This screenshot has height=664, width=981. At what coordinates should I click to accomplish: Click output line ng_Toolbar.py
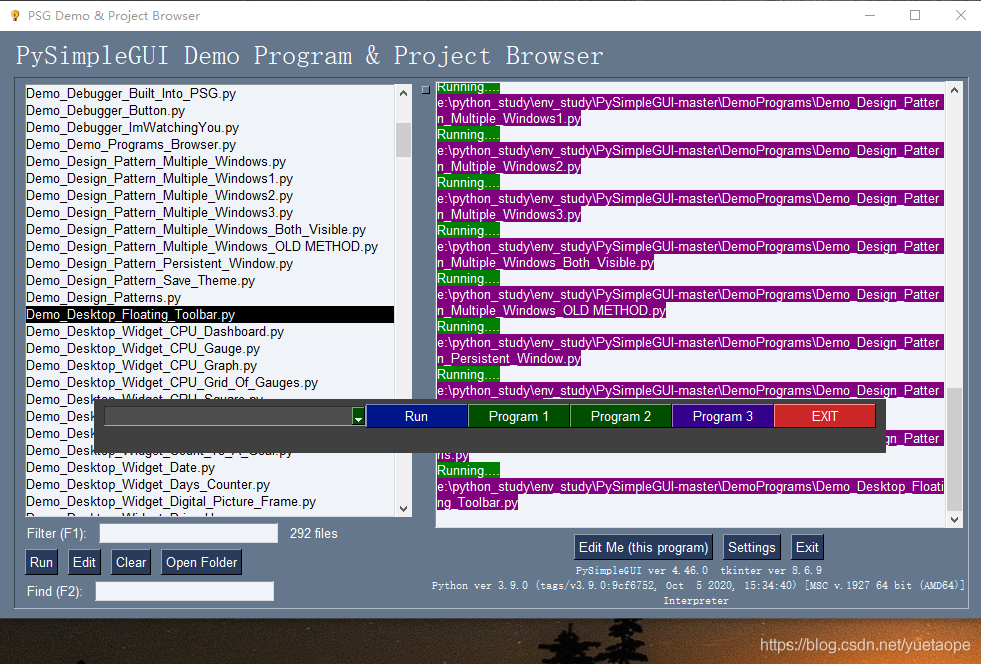[477, 503]
